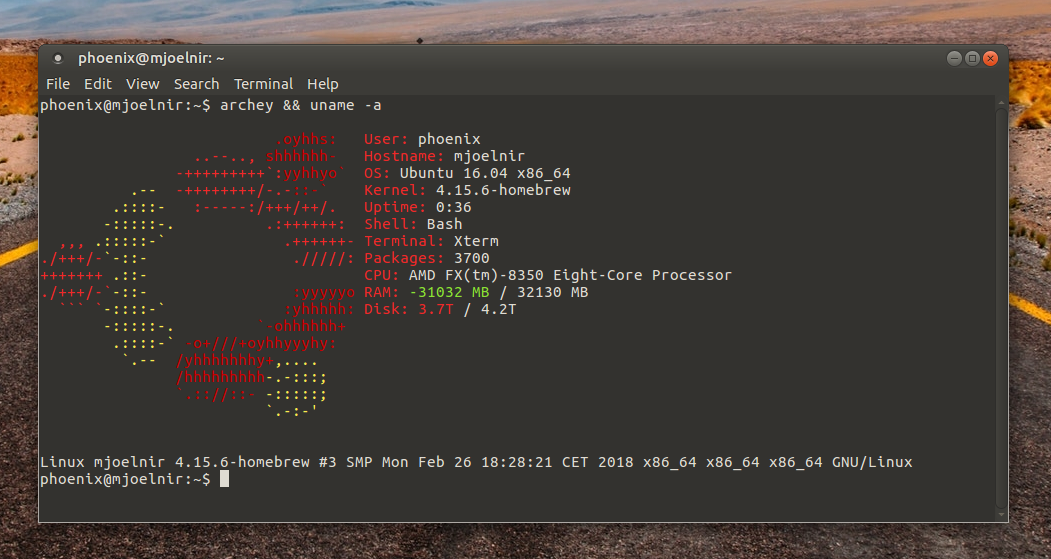The width and height of the screenshot is (1051, 559).
Task: Minimize the terminal window
Action: pos(954,58)
